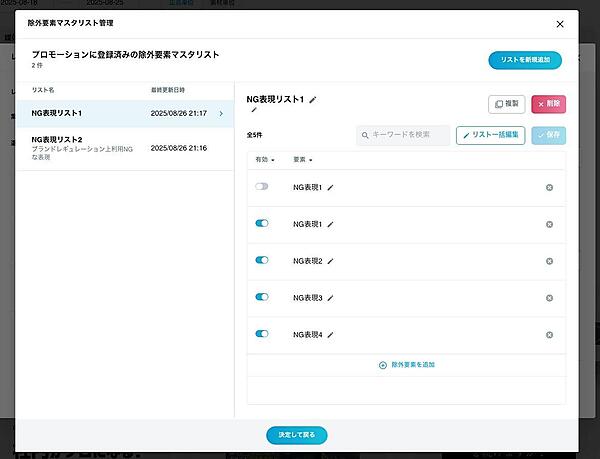The width and height of the screenshot is (600, 459).
Task: Click the pencil icon beside the NG表現リスト1 title
Action: tap(313, 100)
